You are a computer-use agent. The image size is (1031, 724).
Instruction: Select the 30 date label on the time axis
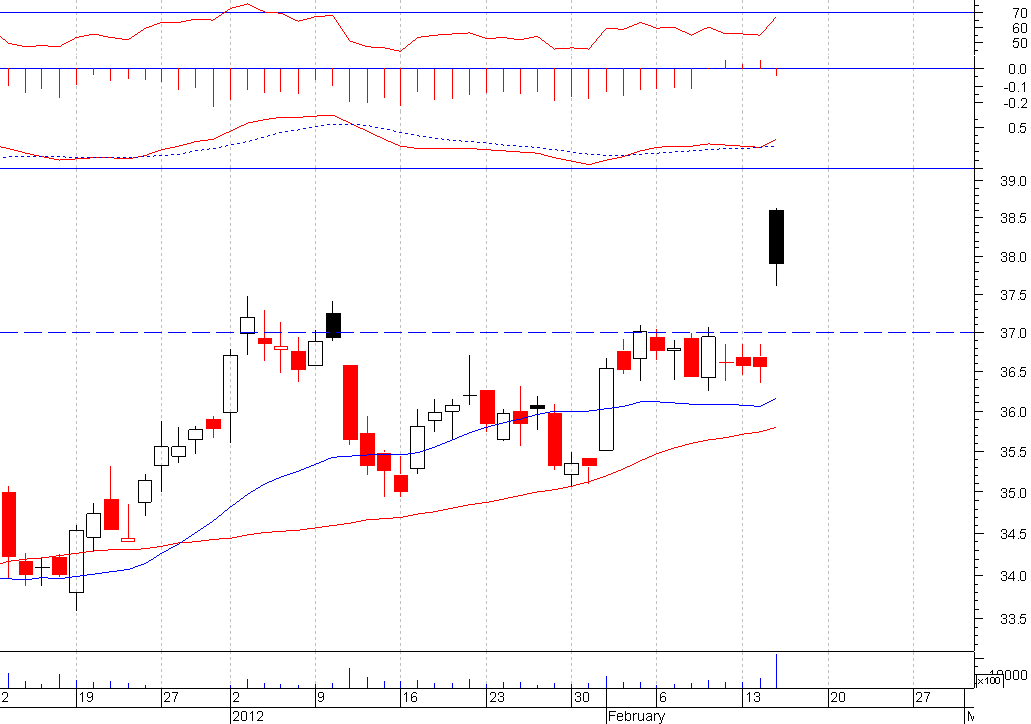pyautogui.click(x=582, y=697)
